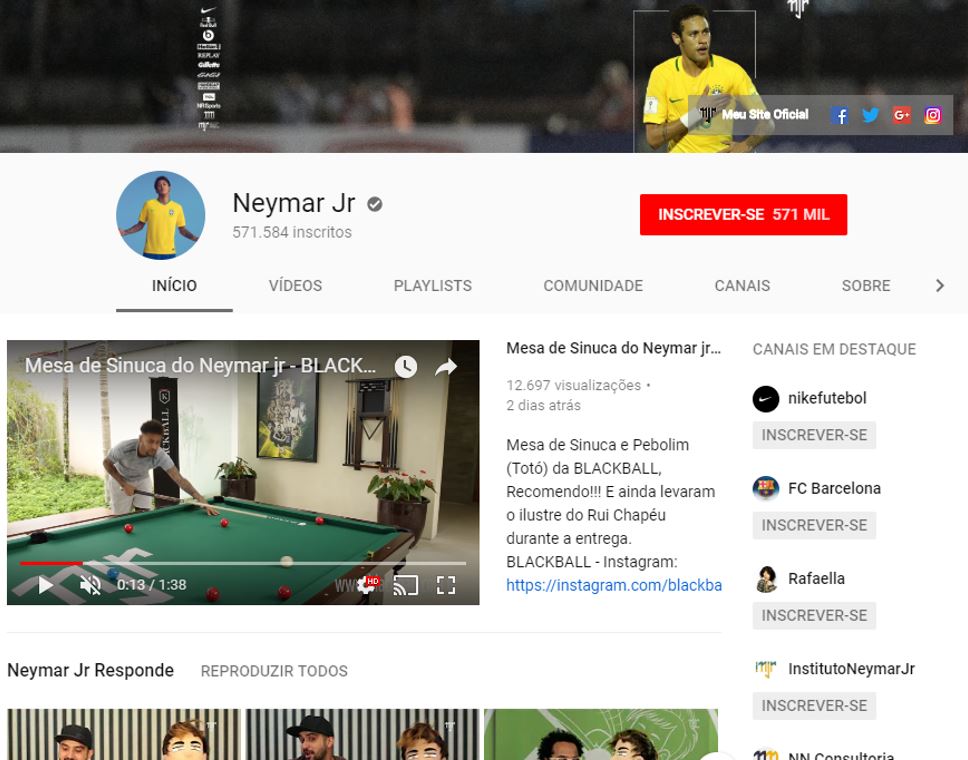This screenshot has height=760, width=968.
Task: Open second Neymar Jr Responde video thumbnail
Action: coord(362,734)
